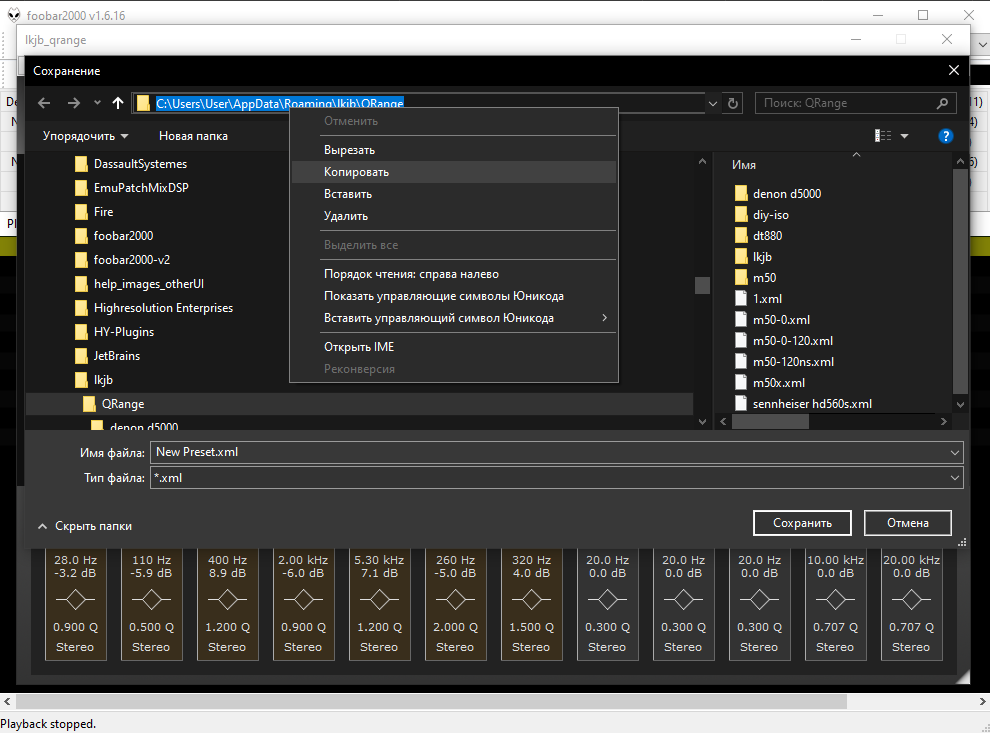Viewport: 990px width, 733px height.
Task: Select the file m50-120ns.xml
Action: [793, 362]
